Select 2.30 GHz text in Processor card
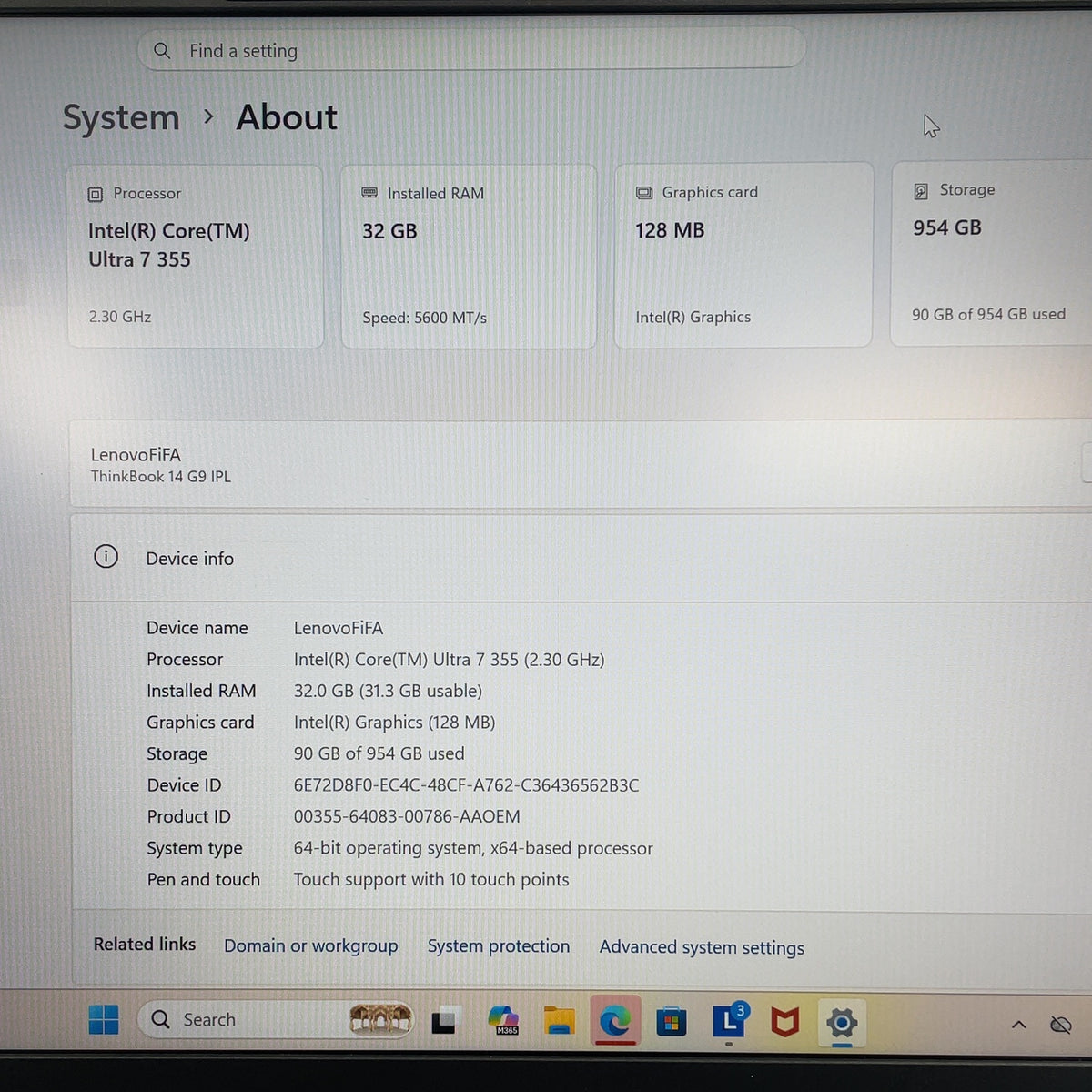This screenshot has height=1092, width=1092. point(120,317)
